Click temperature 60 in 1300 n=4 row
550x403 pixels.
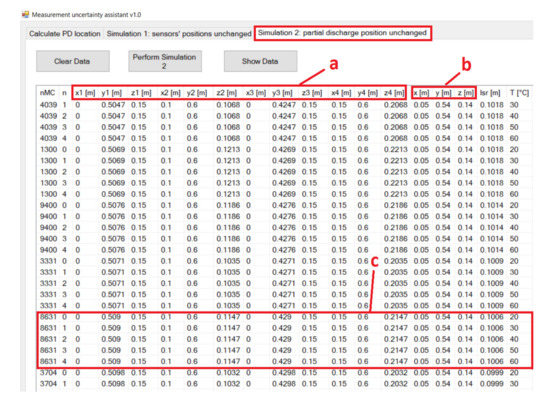coord(514,194)
